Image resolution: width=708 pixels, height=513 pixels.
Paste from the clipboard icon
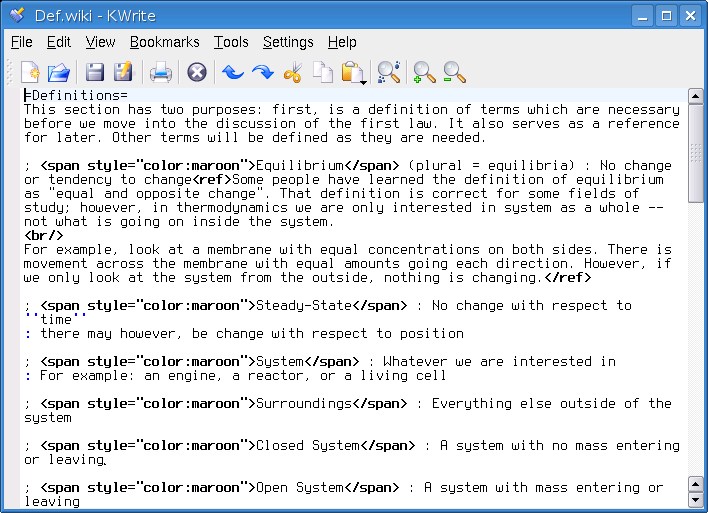(351, 72)
